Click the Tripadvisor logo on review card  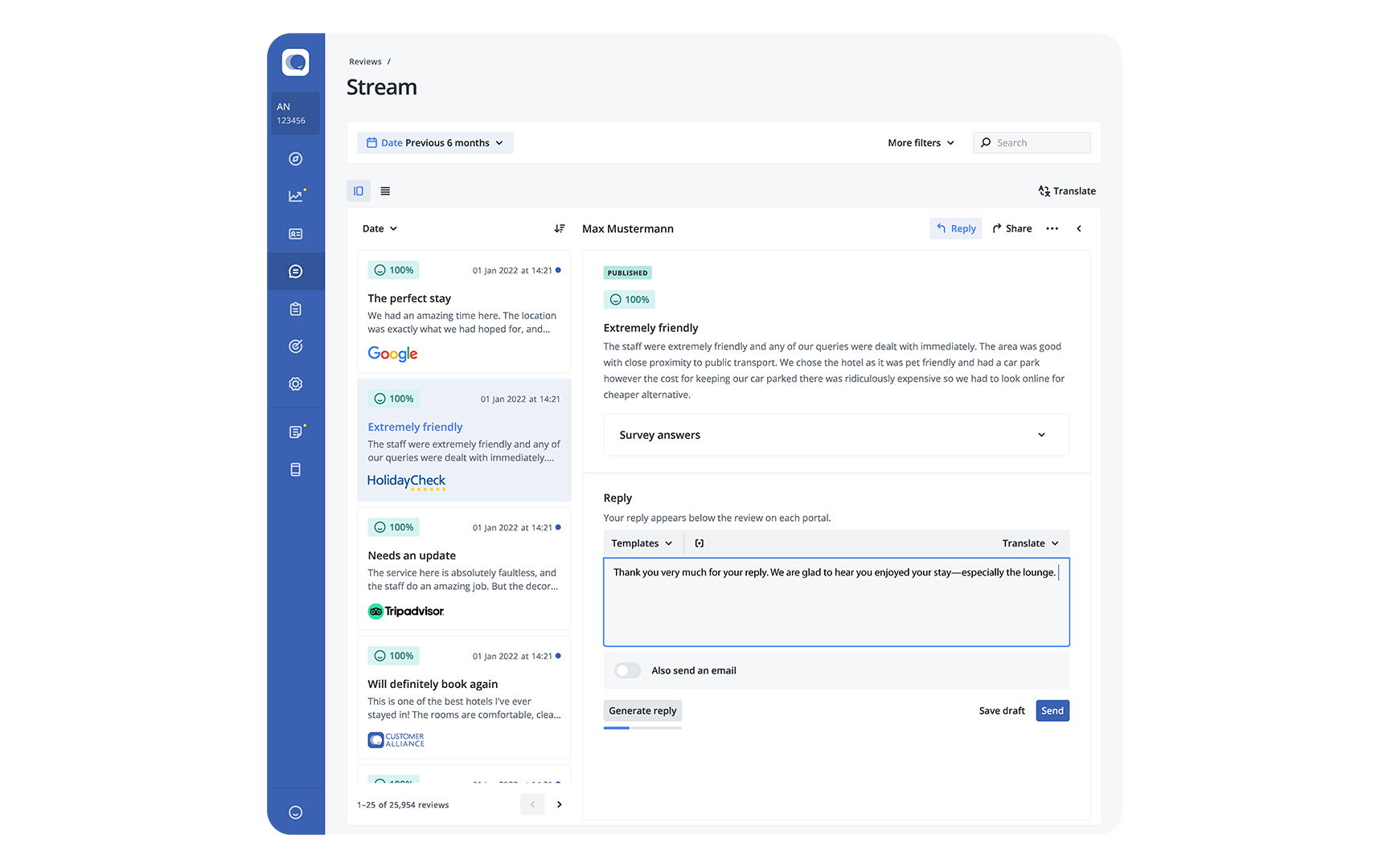click(406, 612)
